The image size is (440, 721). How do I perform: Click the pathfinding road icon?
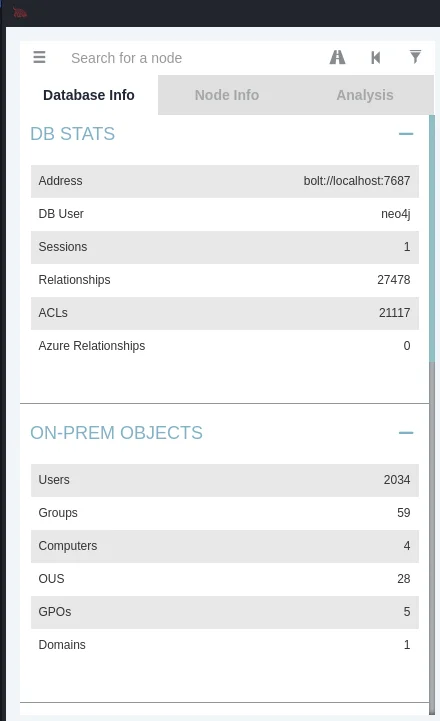click(x=337, y=57)
